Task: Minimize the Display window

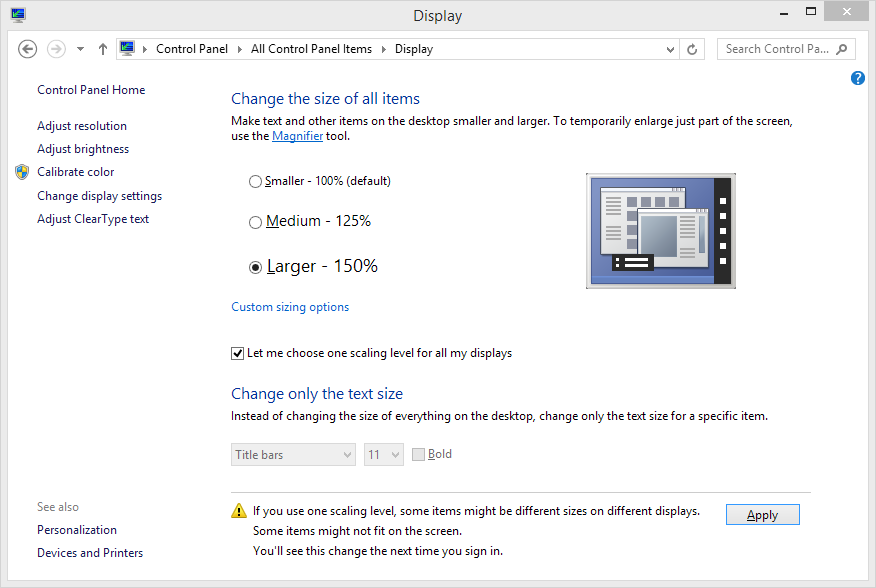Action: coord(784,13)
